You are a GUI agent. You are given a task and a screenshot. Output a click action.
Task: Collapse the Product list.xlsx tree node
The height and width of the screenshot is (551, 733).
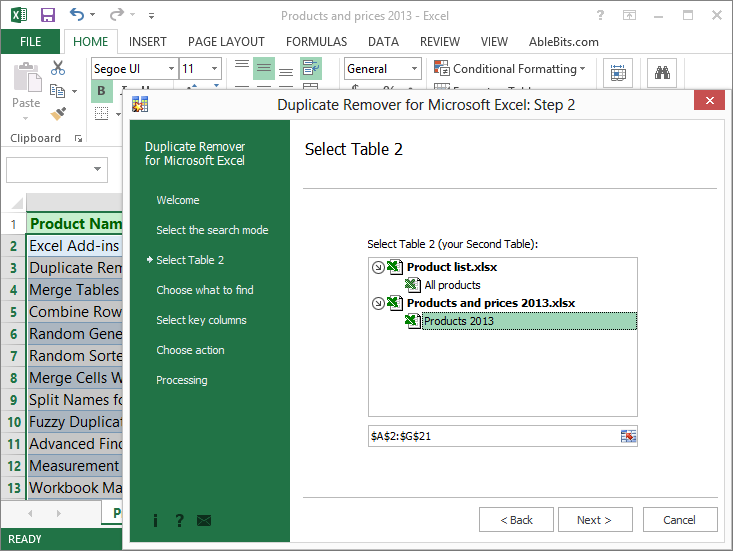[x=378, y=267]
